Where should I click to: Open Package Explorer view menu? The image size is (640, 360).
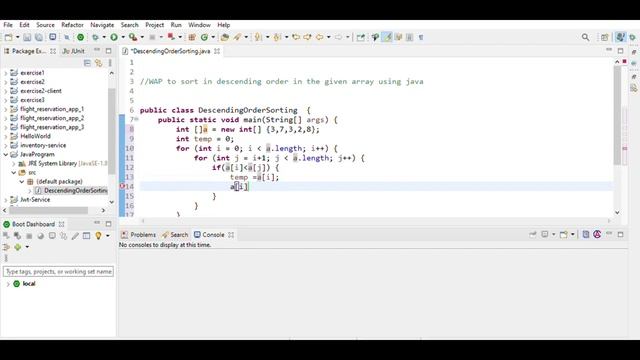tap(110, 63)
